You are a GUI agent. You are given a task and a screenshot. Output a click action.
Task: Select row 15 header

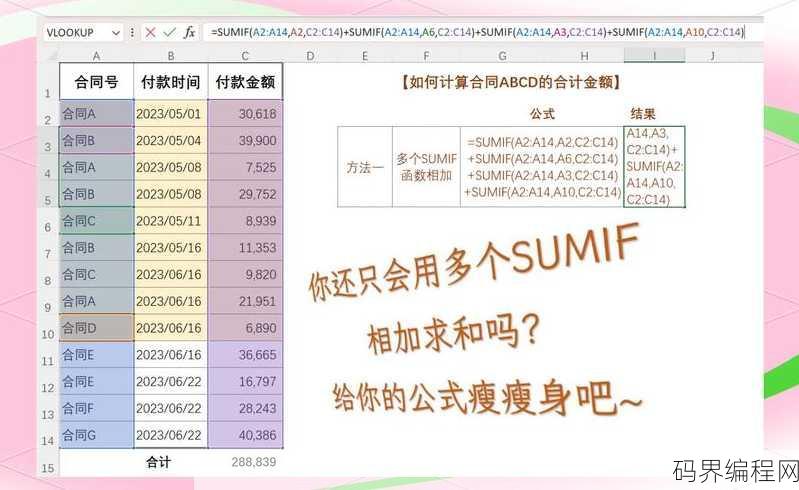coord(48,462)
